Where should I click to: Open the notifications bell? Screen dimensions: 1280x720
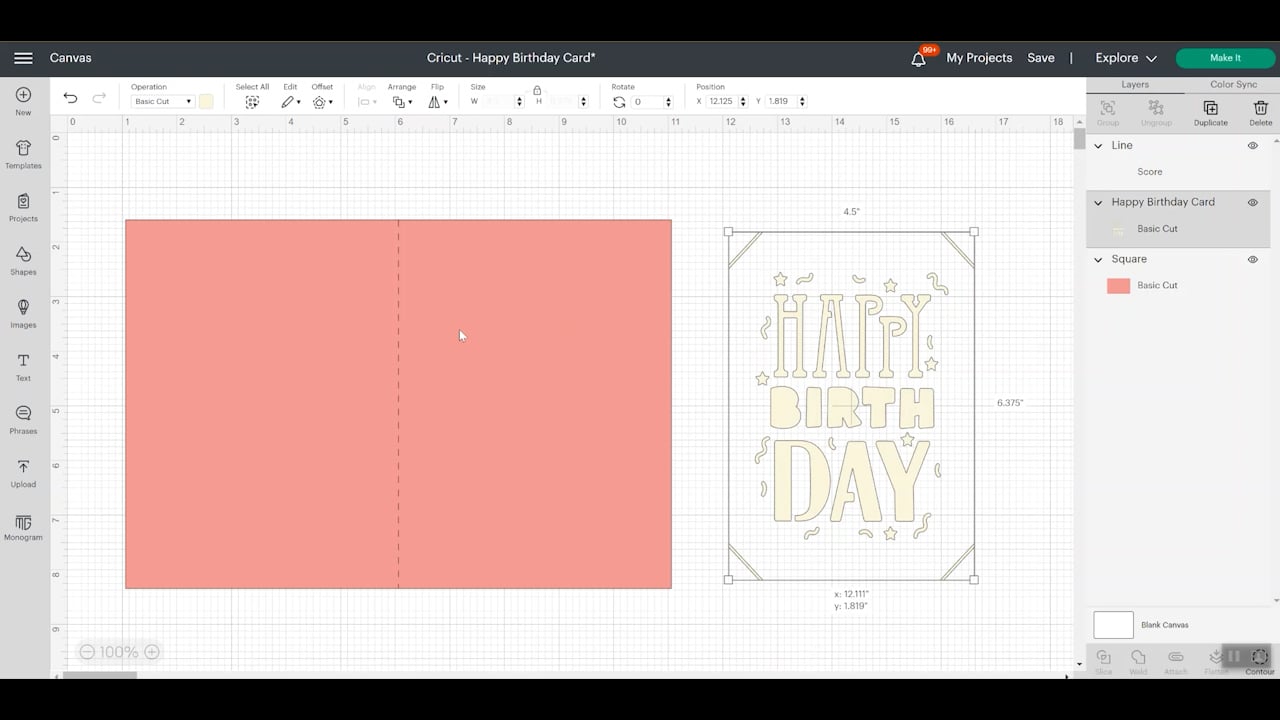918,59
